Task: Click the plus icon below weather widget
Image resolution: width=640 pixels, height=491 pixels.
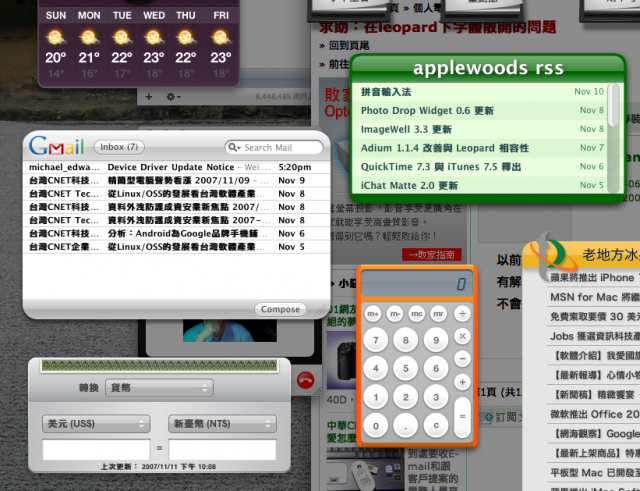Action: click(x=149, y=97)
